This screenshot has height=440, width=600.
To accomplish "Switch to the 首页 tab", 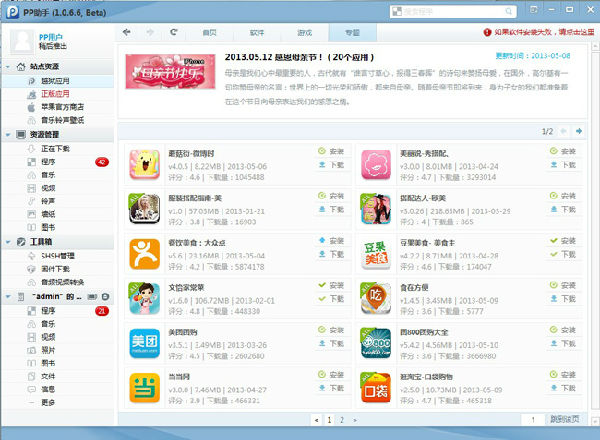I will tap(209, 33).
